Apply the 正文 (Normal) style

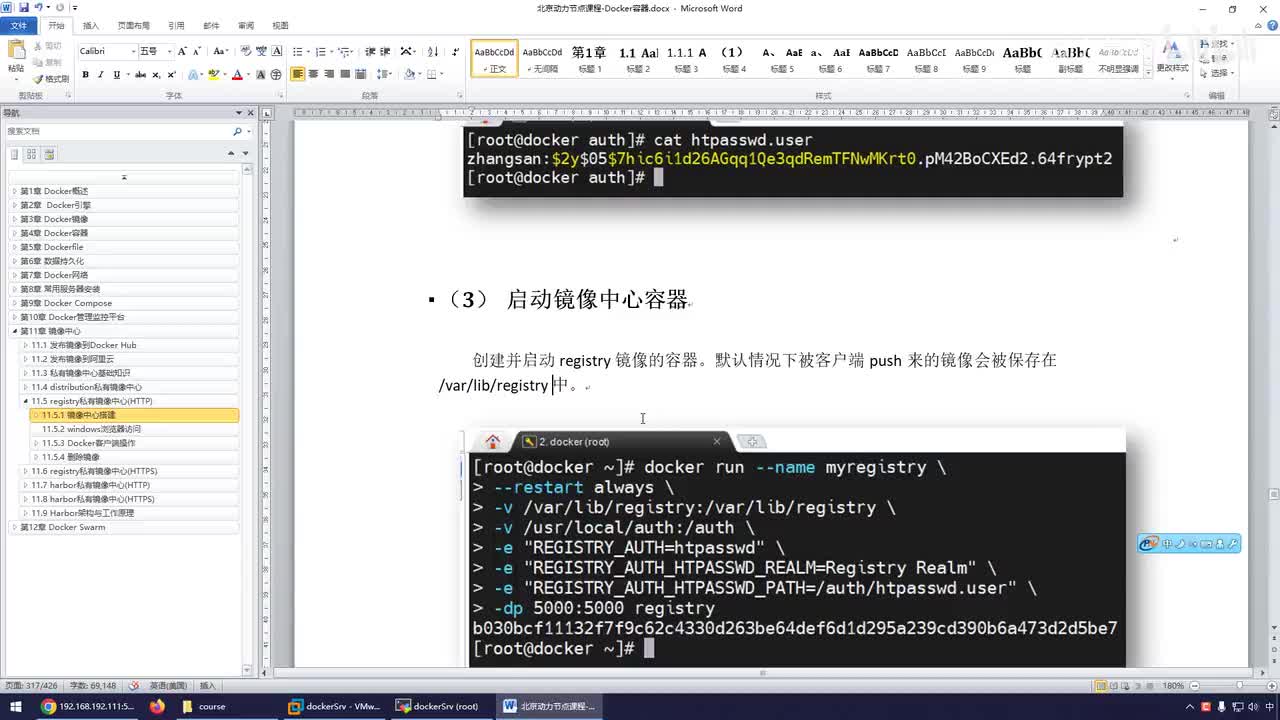coord(494,59)
